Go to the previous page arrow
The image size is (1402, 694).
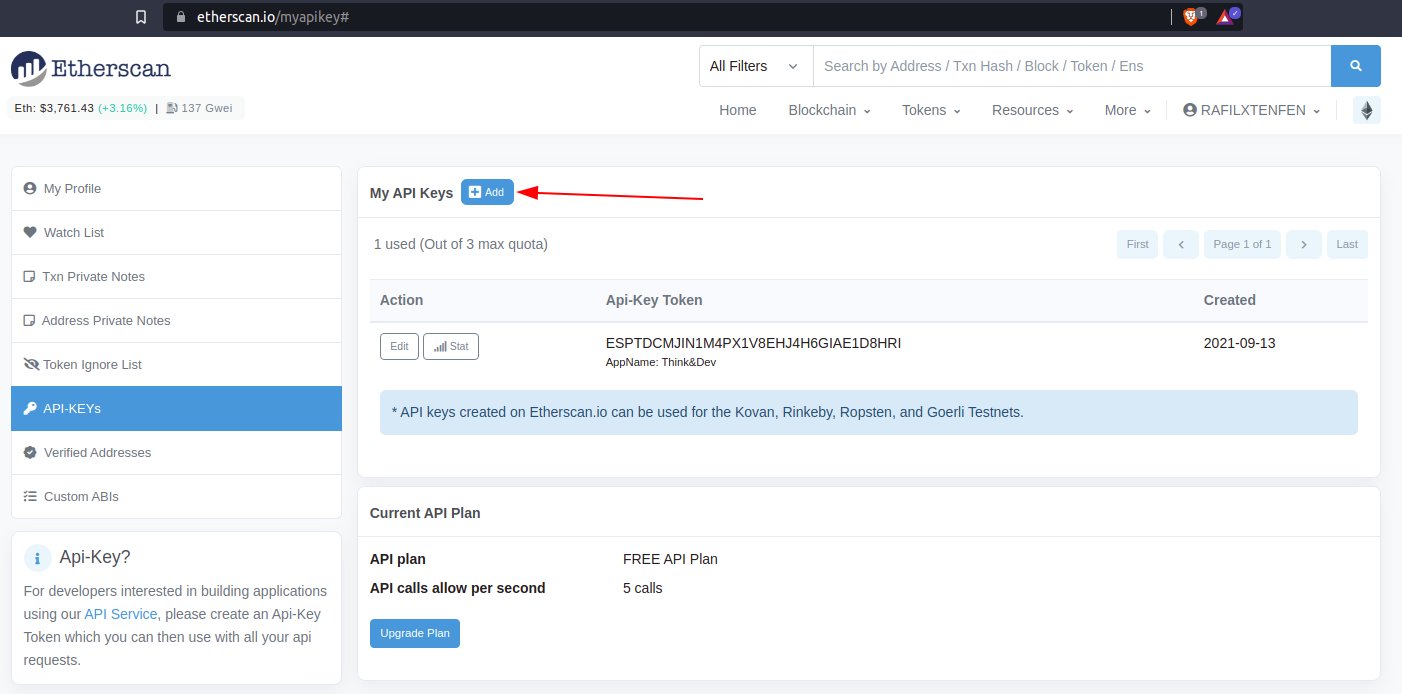click(x=1181, y=244)
